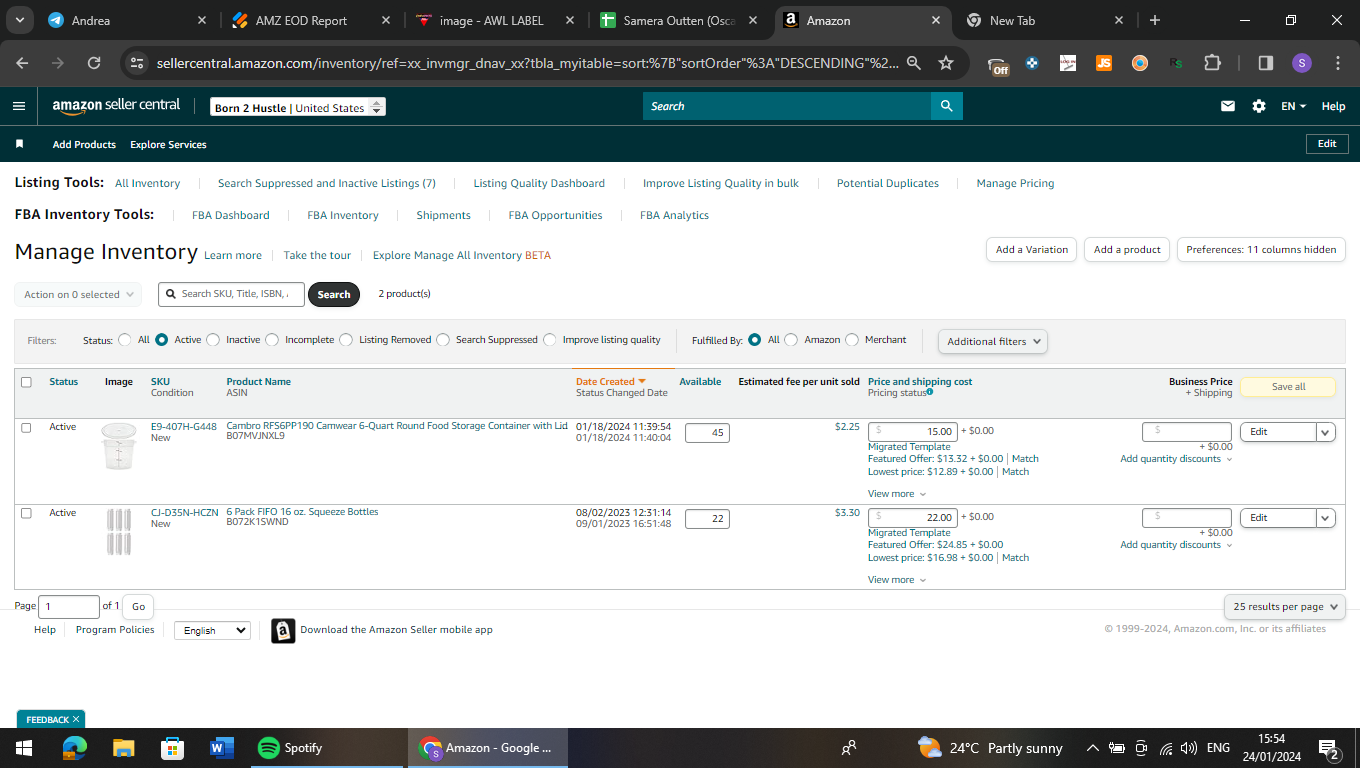Open the Action on 0 selected dropdown
The width and height of the screenshot is (1360, 768).
coord(77,295)
